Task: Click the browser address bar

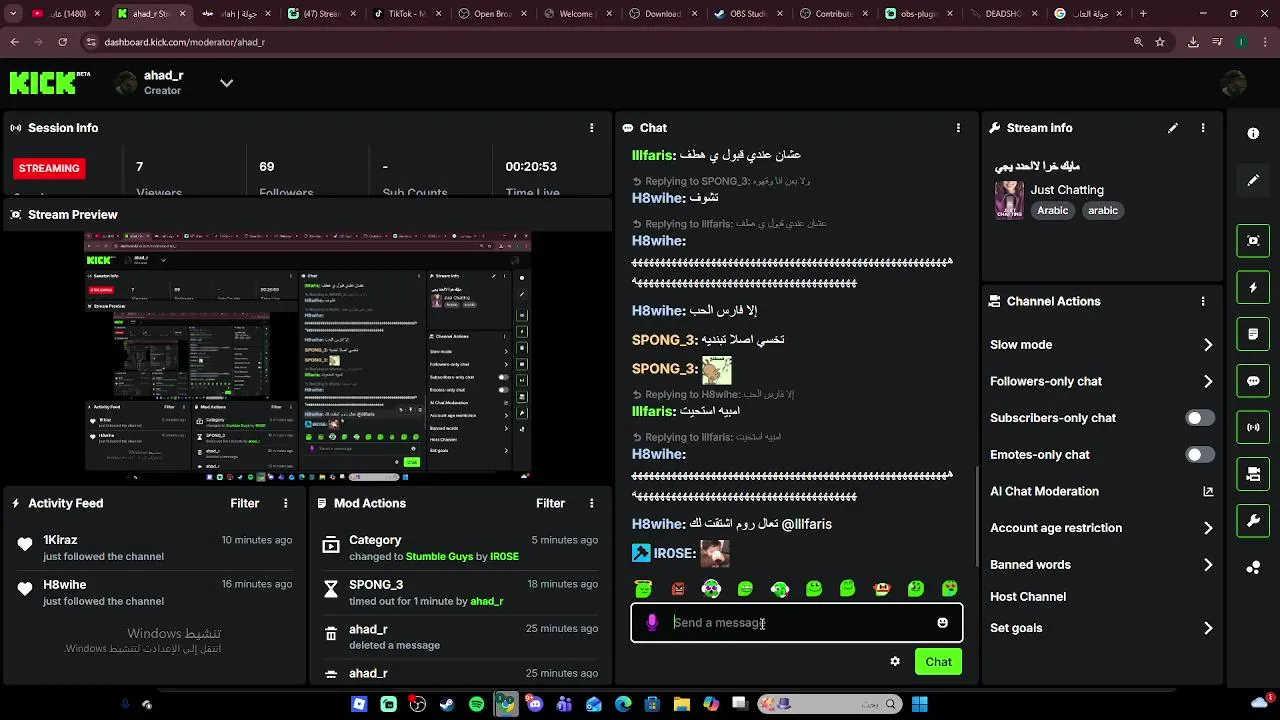Action: click(600, 42)
